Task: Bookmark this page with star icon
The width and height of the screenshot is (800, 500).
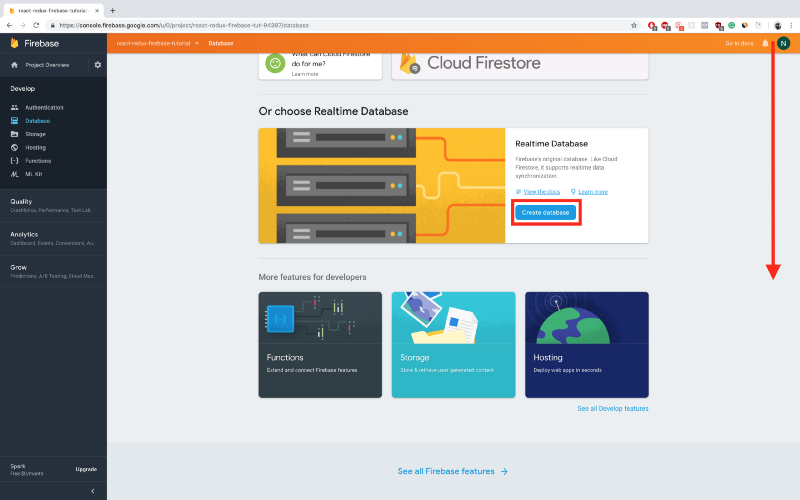Action: 634,25
